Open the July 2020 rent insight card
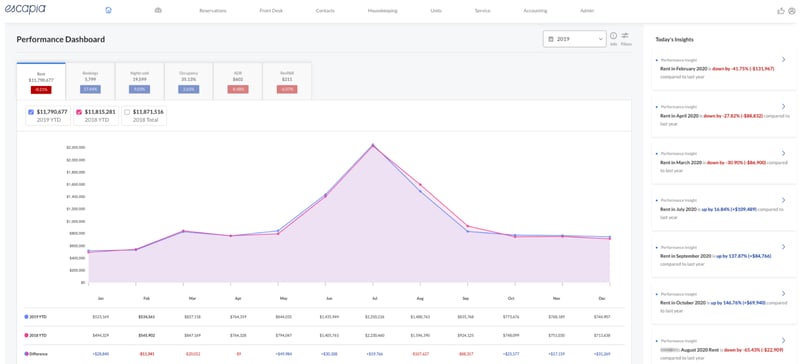The image size is (800, 364). coord(723,211)
